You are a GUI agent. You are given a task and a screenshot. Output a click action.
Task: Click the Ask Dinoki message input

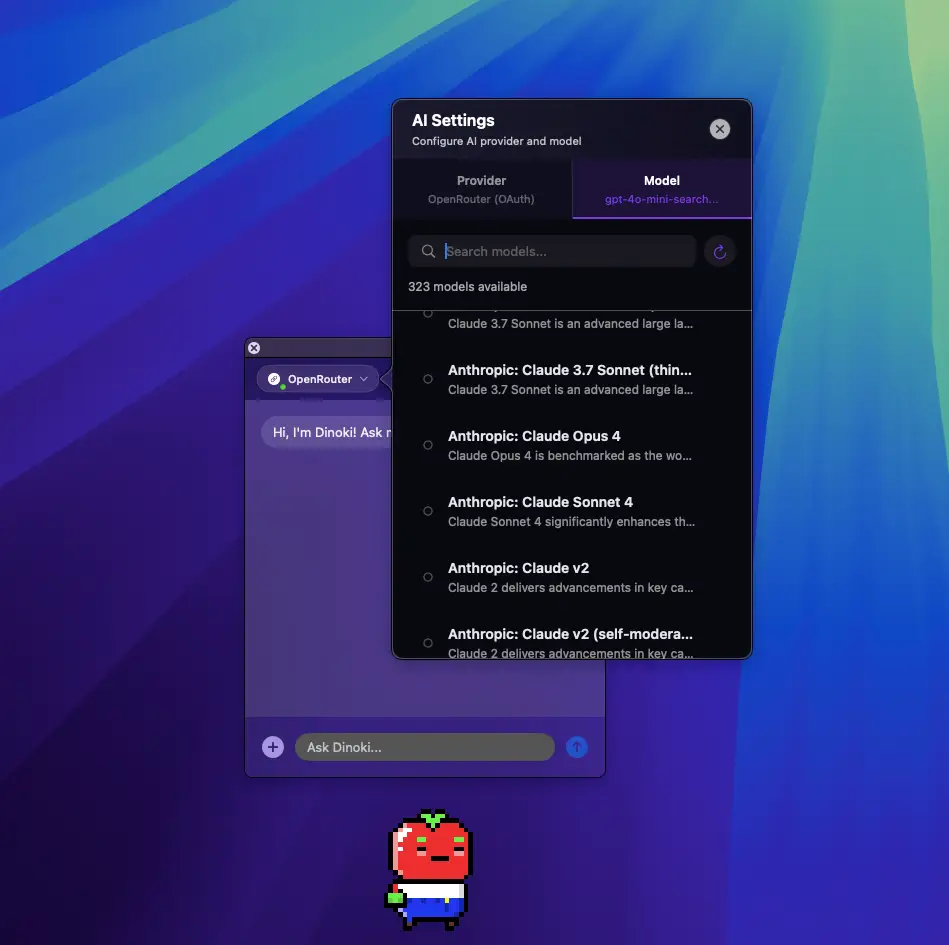(425, 747)
